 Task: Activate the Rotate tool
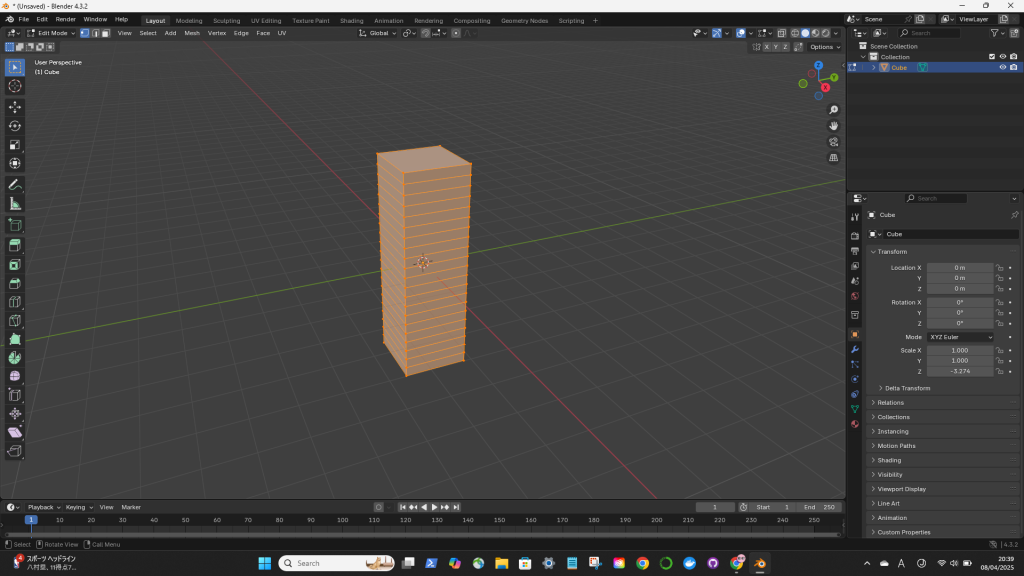(x=15, y=125)
